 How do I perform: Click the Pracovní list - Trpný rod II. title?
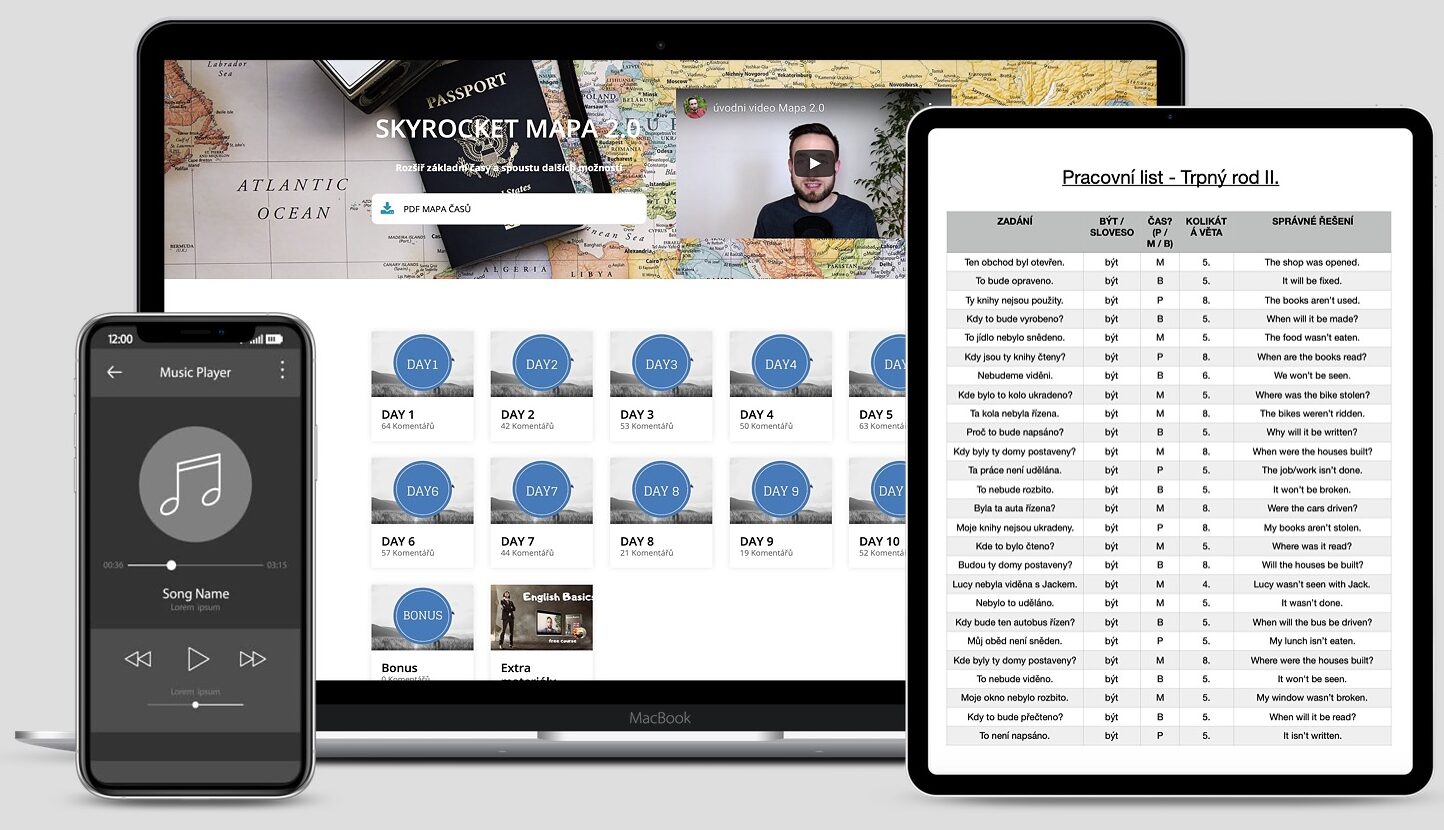point(1170,178)
